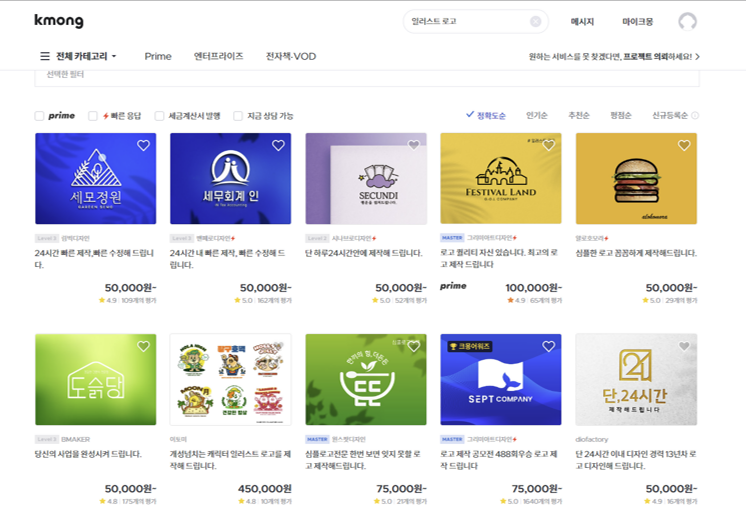Image resolution: width=746 pixels, height=514 pixels.
Task: Open the 엔터프라이즈 menu item
Action: 218,56
